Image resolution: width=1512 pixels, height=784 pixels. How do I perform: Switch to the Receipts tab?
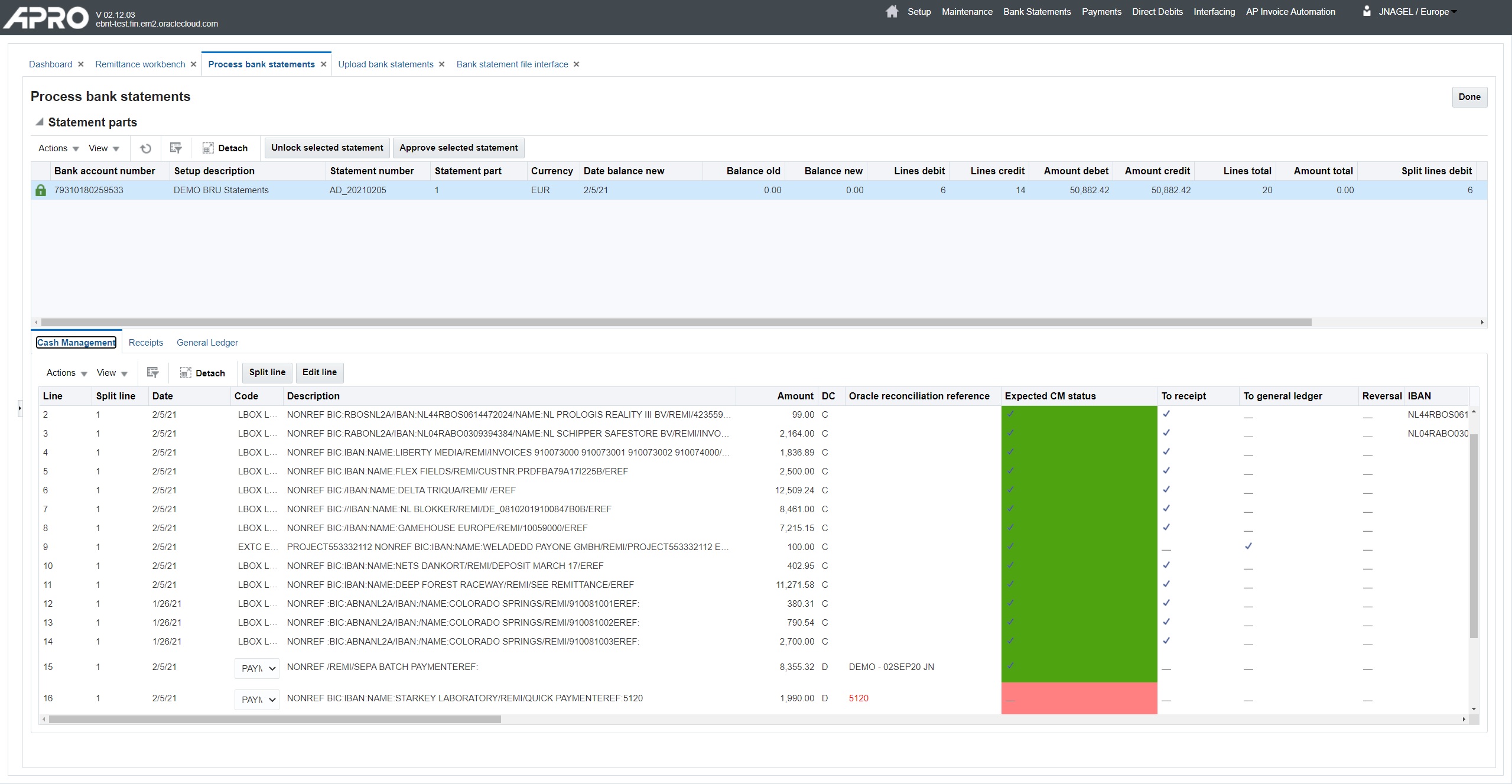[x=145, y=343]
